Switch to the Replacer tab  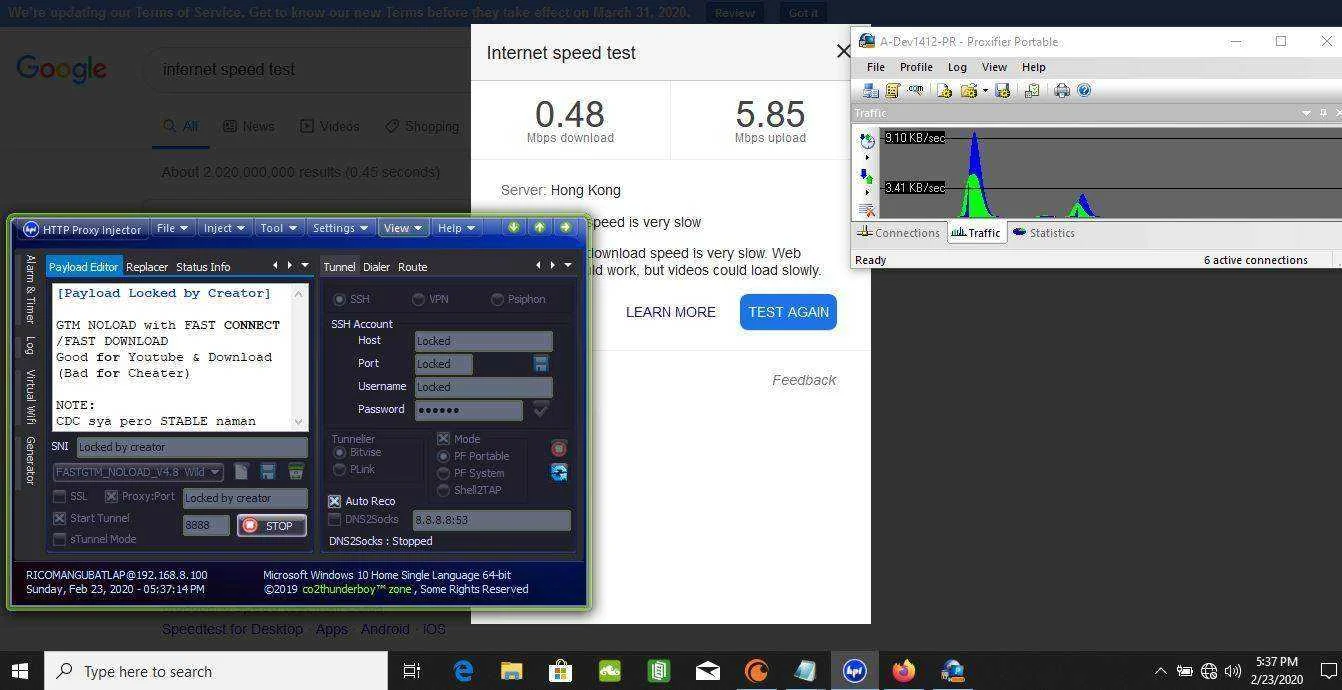tap(147, 267)
